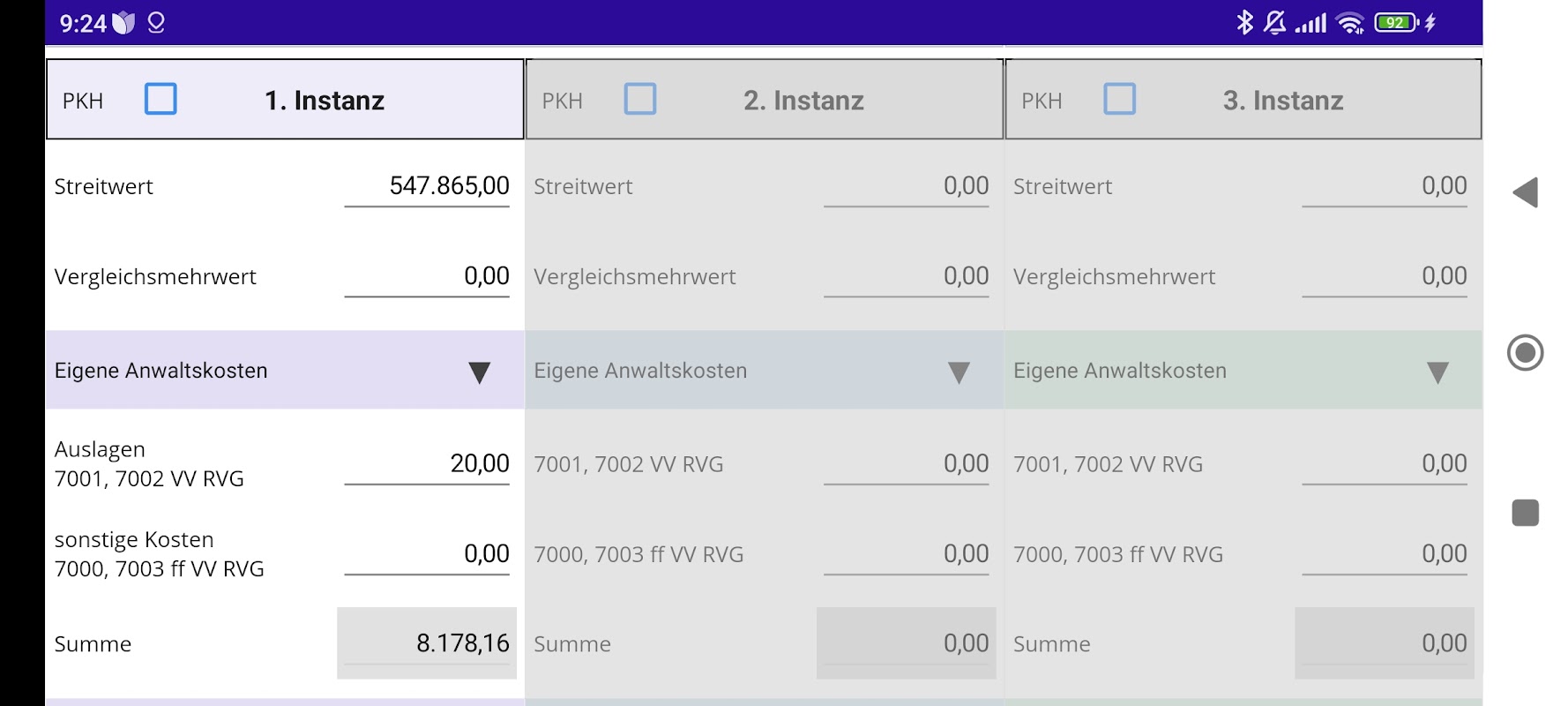Enable PKH checkbox for 2. Instanz

click(x=640, y=99)
